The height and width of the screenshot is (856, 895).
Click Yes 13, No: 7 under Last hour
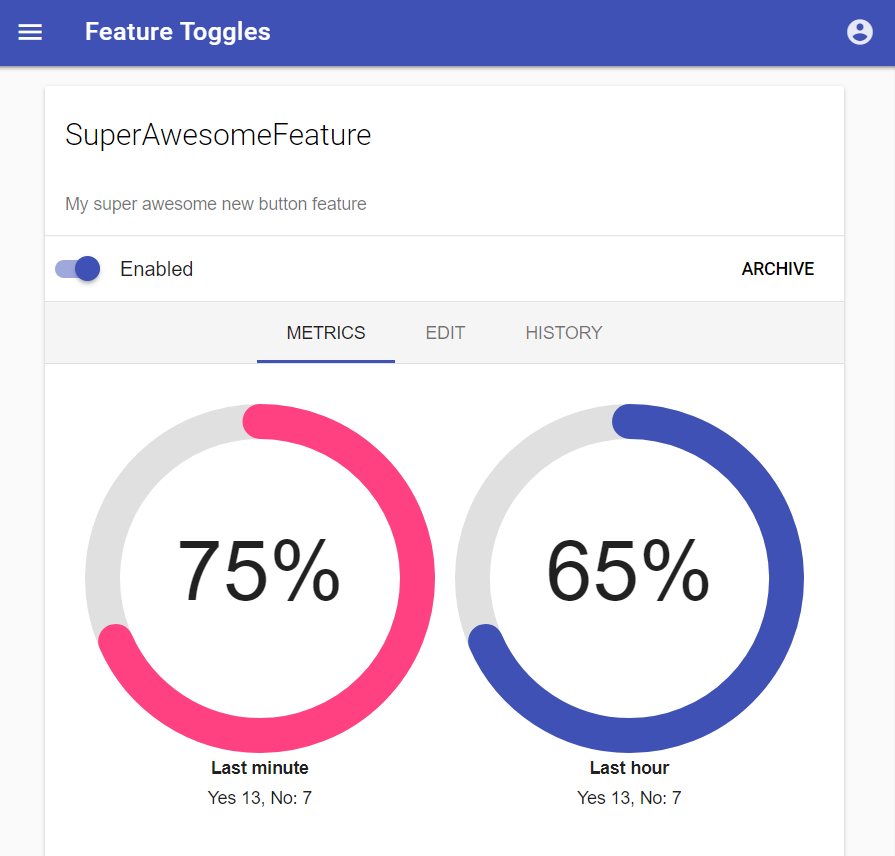tap(629, 797)
